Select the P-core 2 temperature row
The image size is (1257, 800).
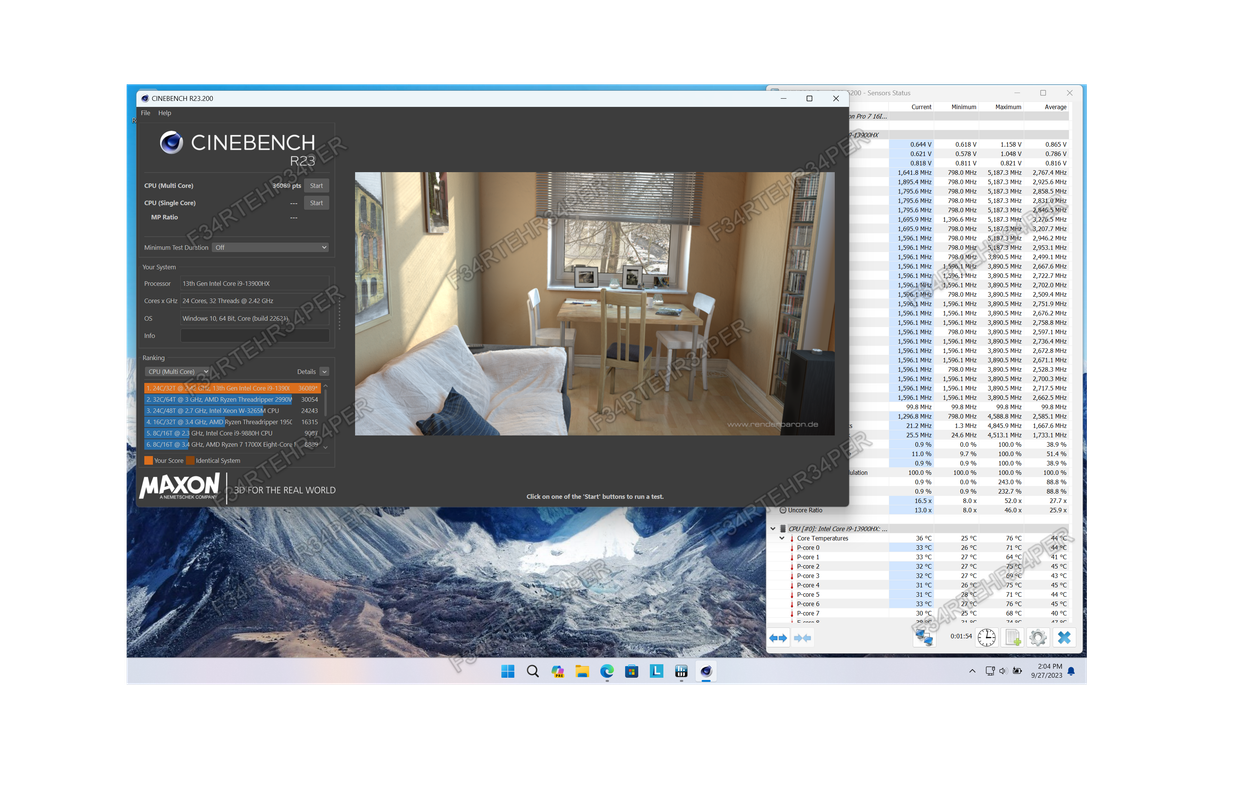(919, 566)
